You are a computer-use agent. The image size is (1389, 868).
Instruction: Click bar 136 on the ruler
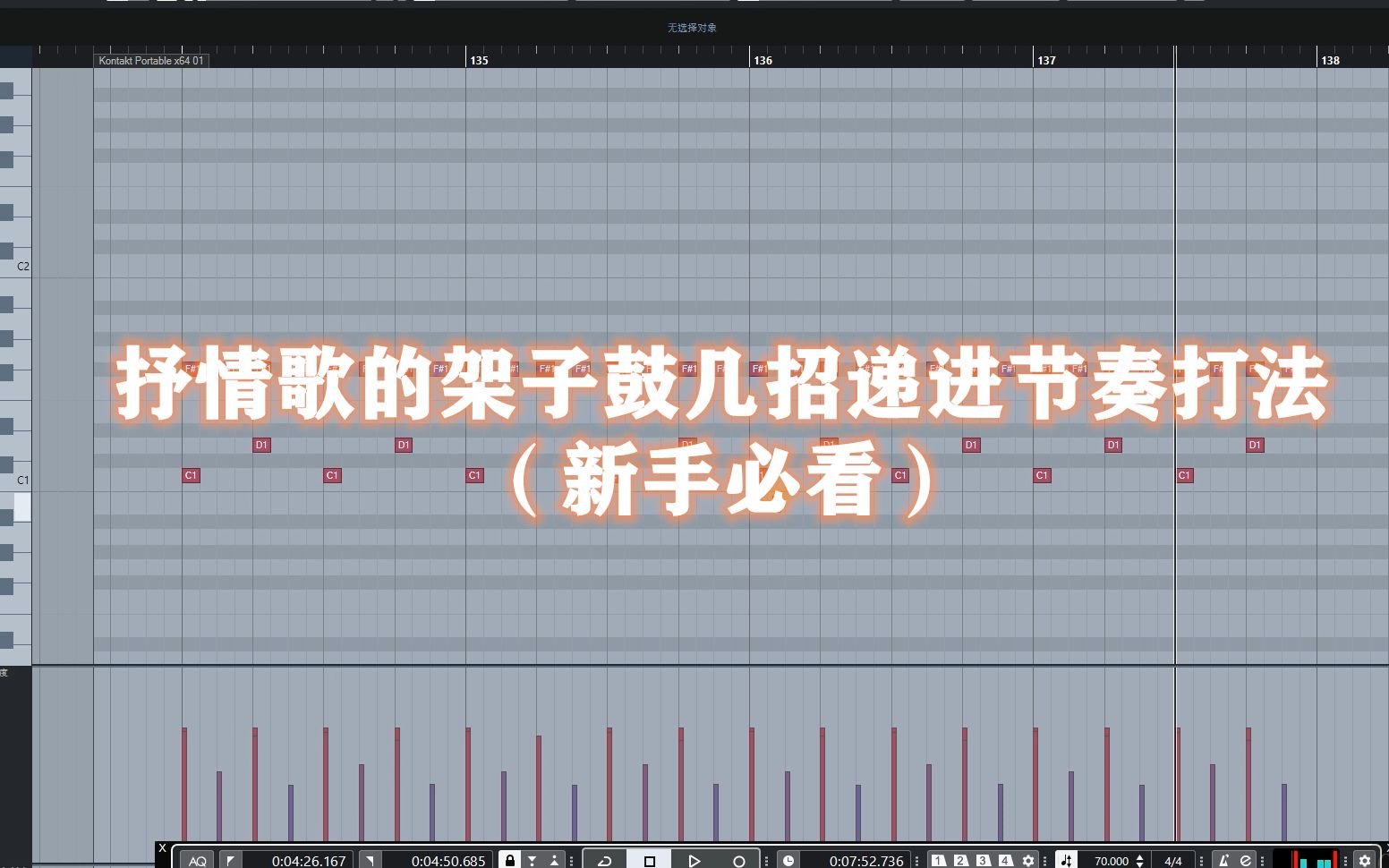coord(763,61)
